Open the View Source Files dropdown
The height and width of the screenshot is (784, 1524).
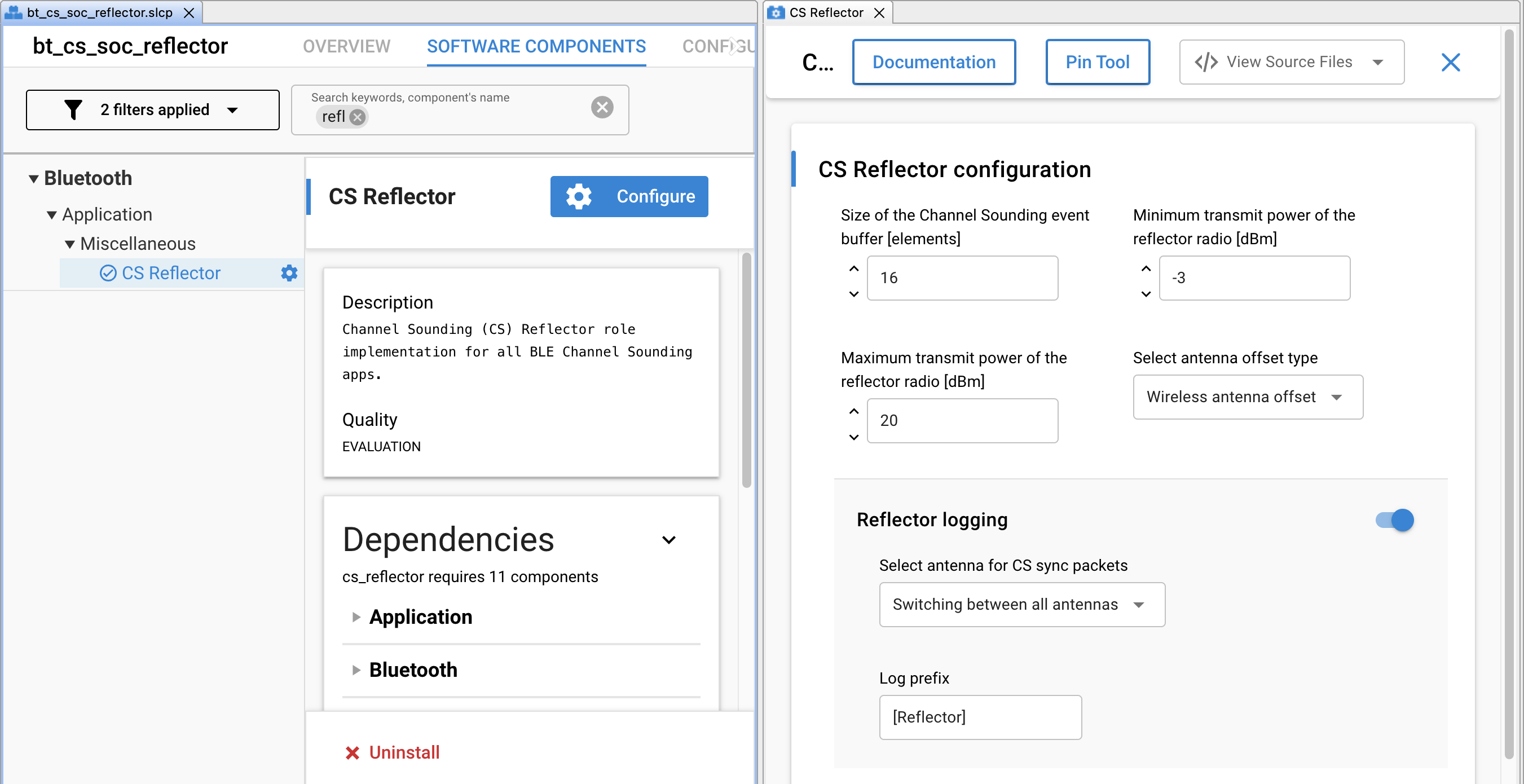[x=1292, y=61]
